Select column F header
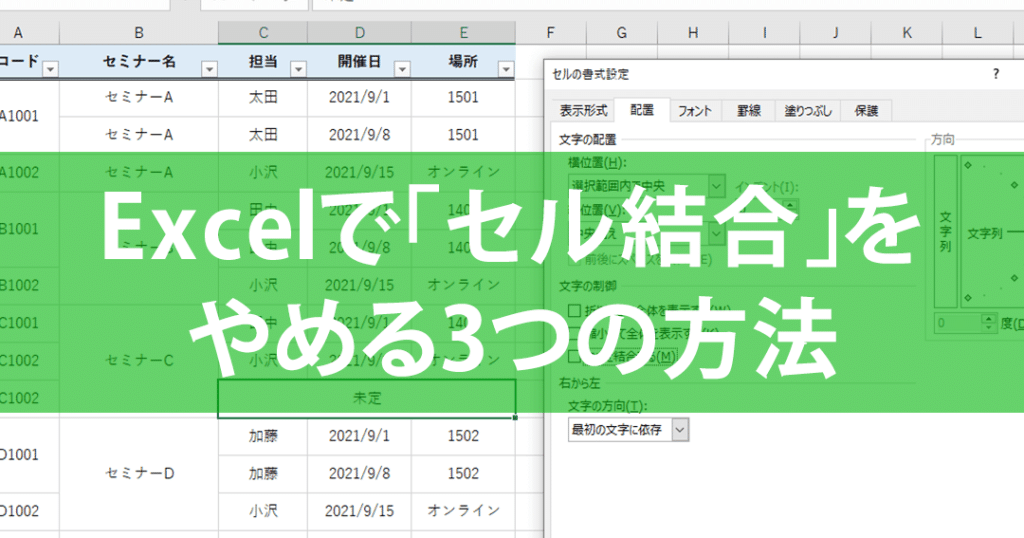 [551, 33]
